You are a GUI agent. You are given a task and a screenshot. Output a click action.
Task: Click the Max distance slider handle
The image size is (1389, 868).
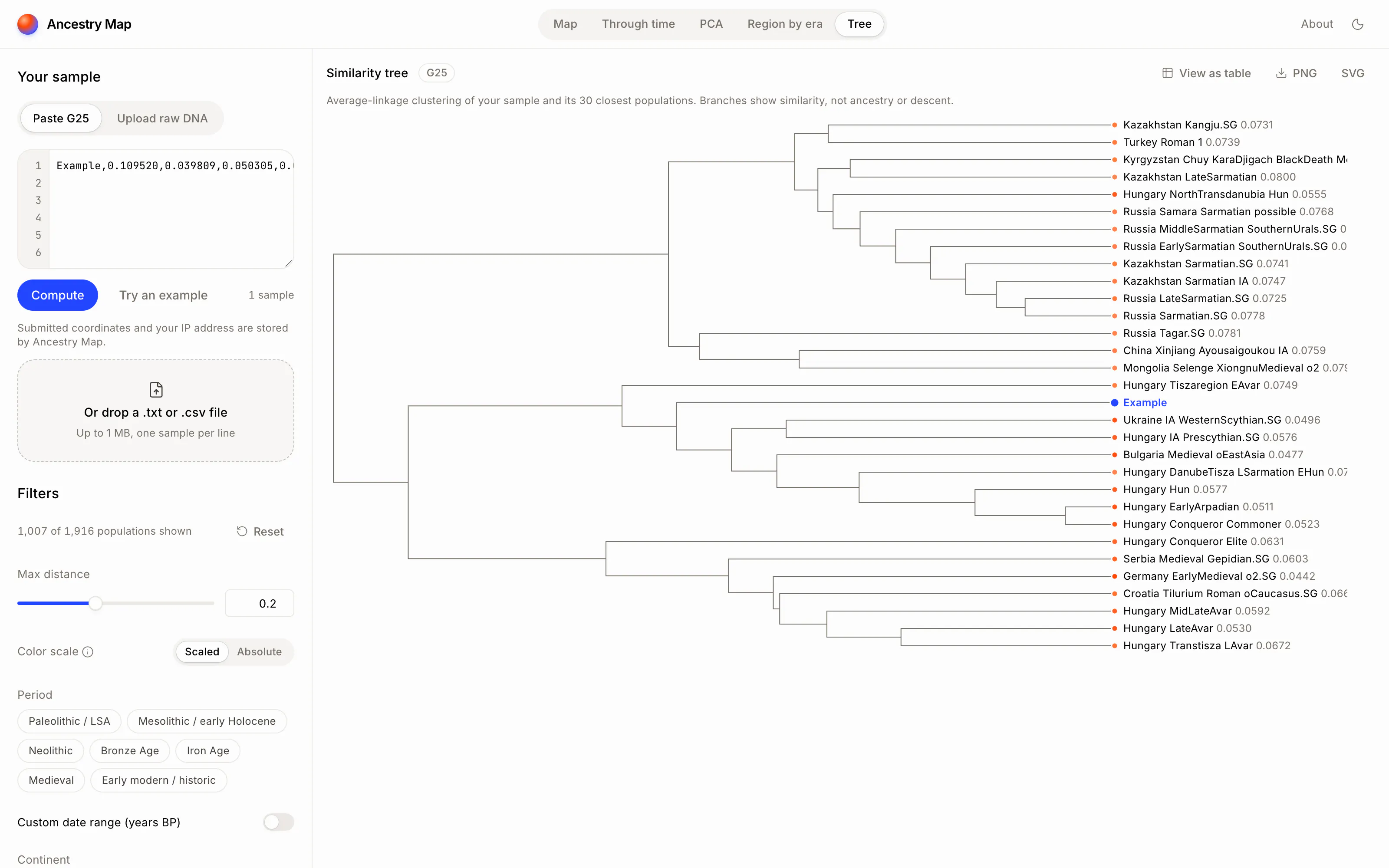pos(95,603)
